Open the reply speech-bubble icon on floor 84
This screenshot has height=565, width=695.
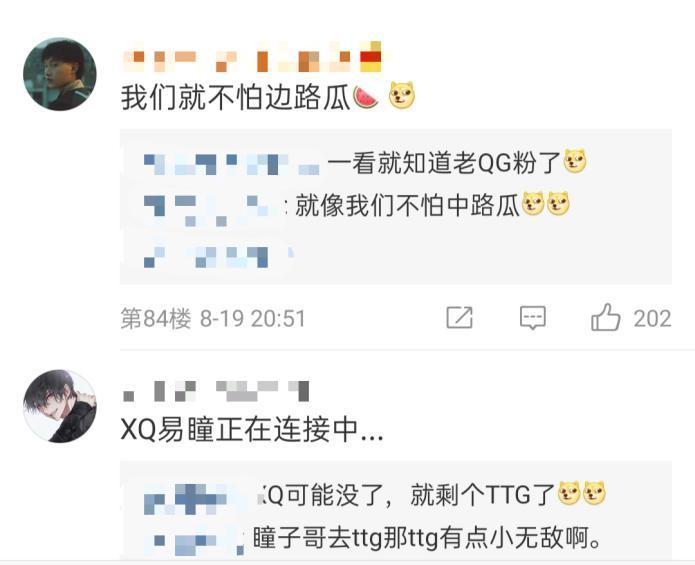point(532,318)
